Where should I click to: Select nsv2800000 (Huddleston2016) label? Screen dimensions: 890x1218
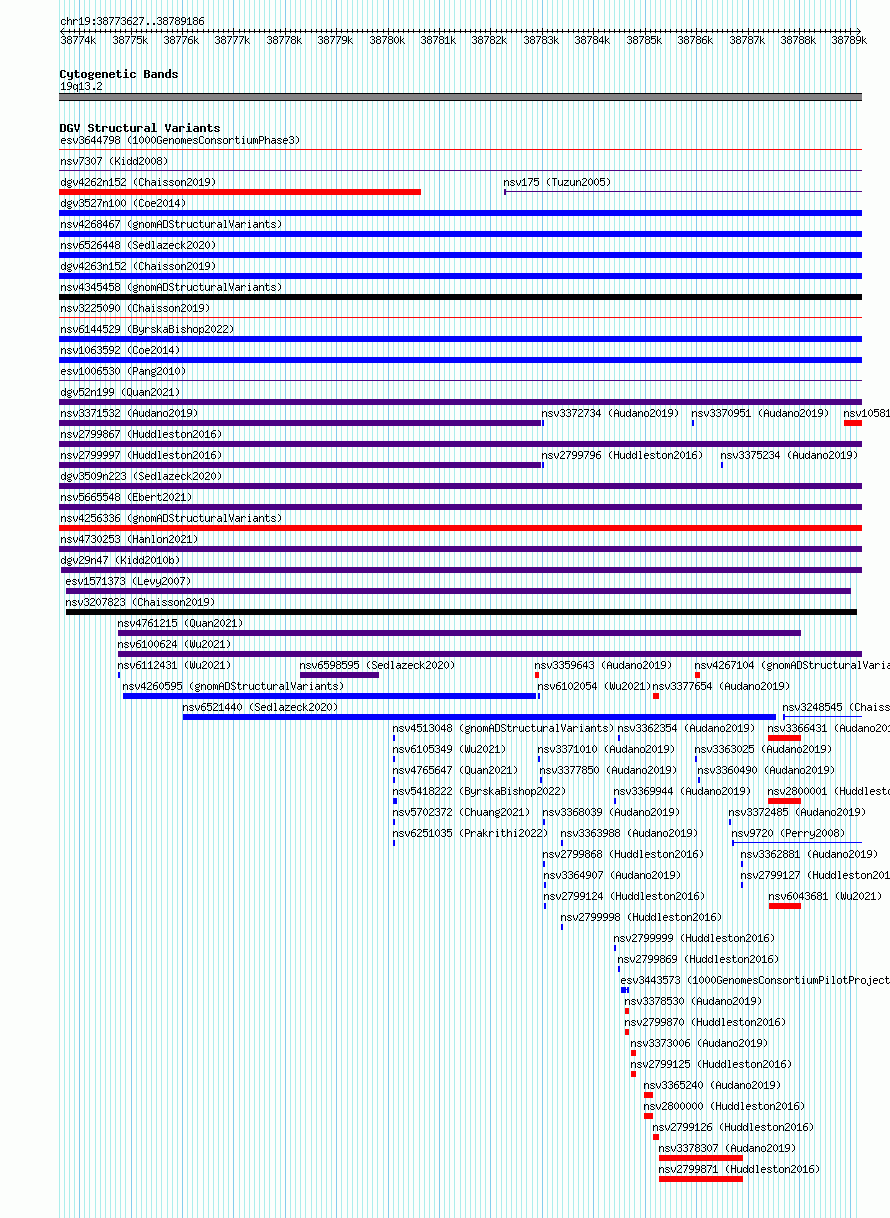[724, 1106]
